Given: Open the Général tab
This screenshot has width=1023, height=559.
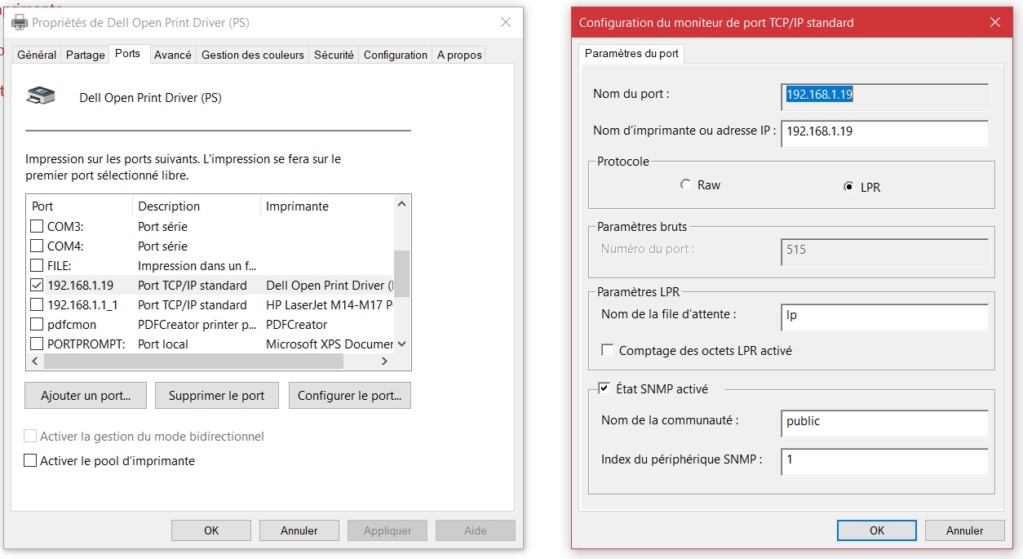Looking at the screenshot, I should 37,55.
